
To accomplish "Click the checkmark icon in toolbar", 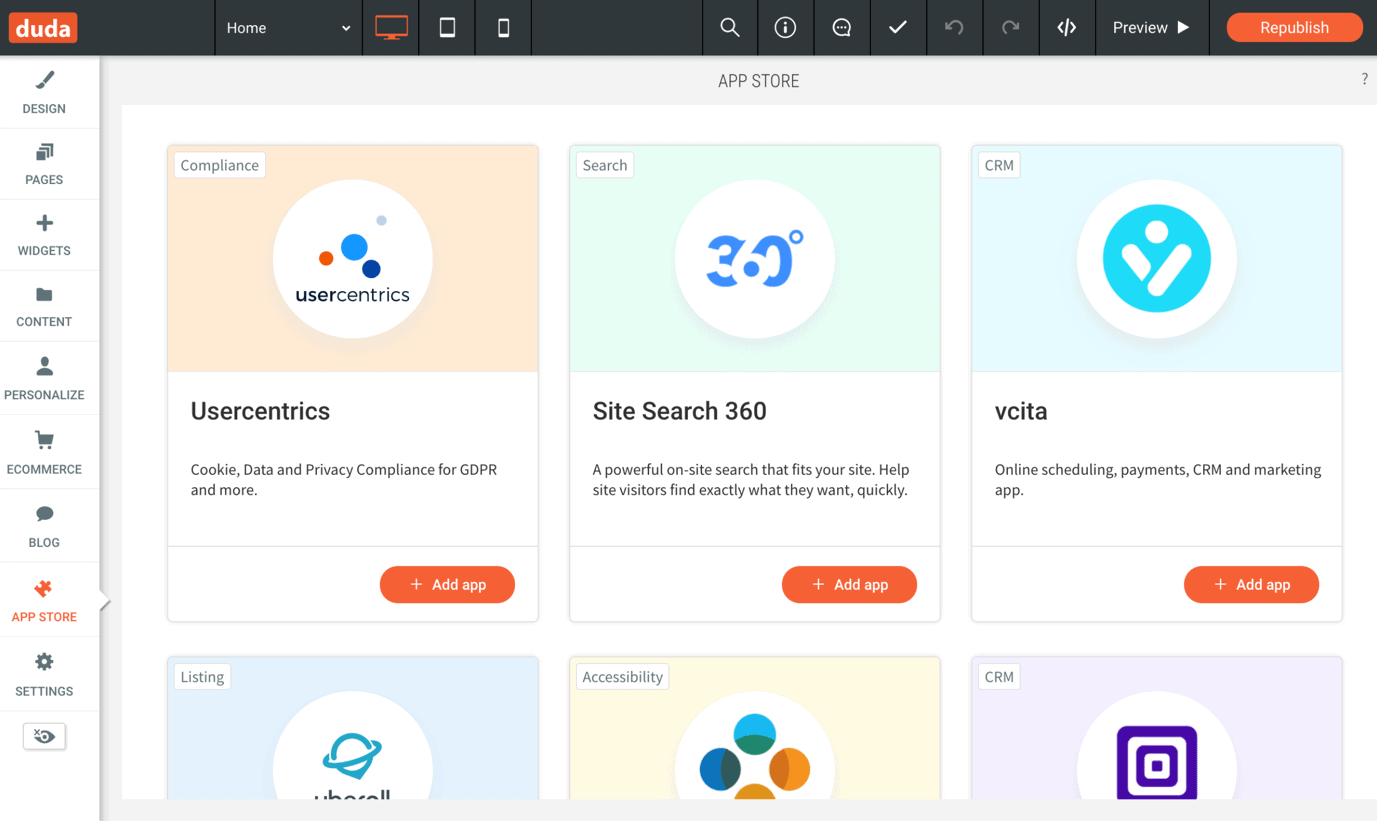I will (898, 28).
